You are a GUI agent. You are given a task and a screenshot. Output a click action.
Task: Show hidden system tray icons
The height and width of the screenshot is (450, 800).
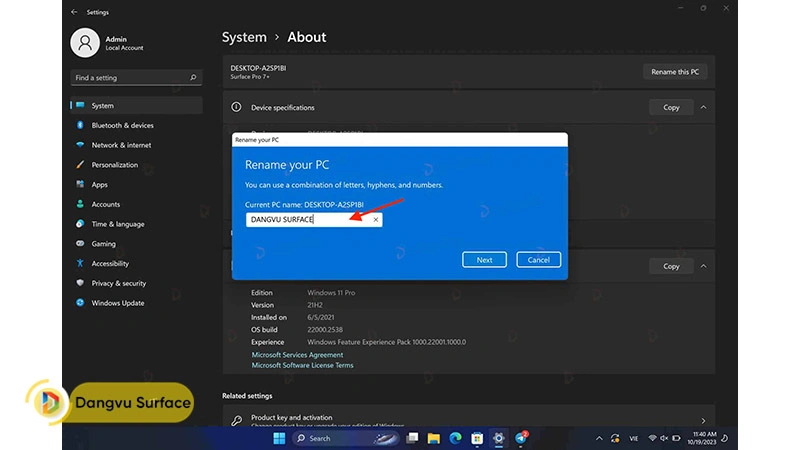coord(599,438)
